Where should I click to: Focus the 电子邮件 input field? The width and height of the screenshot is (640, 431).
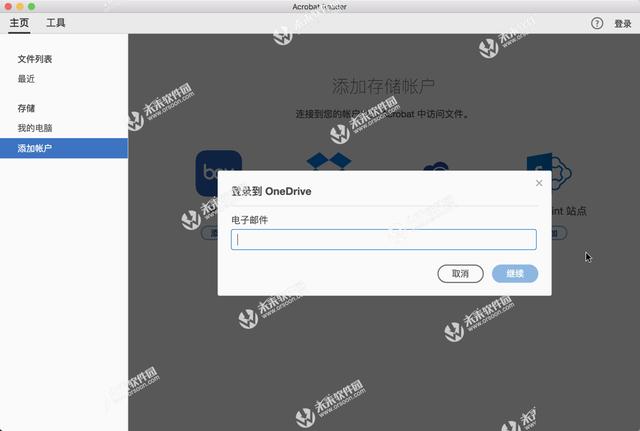click(384, 240)
